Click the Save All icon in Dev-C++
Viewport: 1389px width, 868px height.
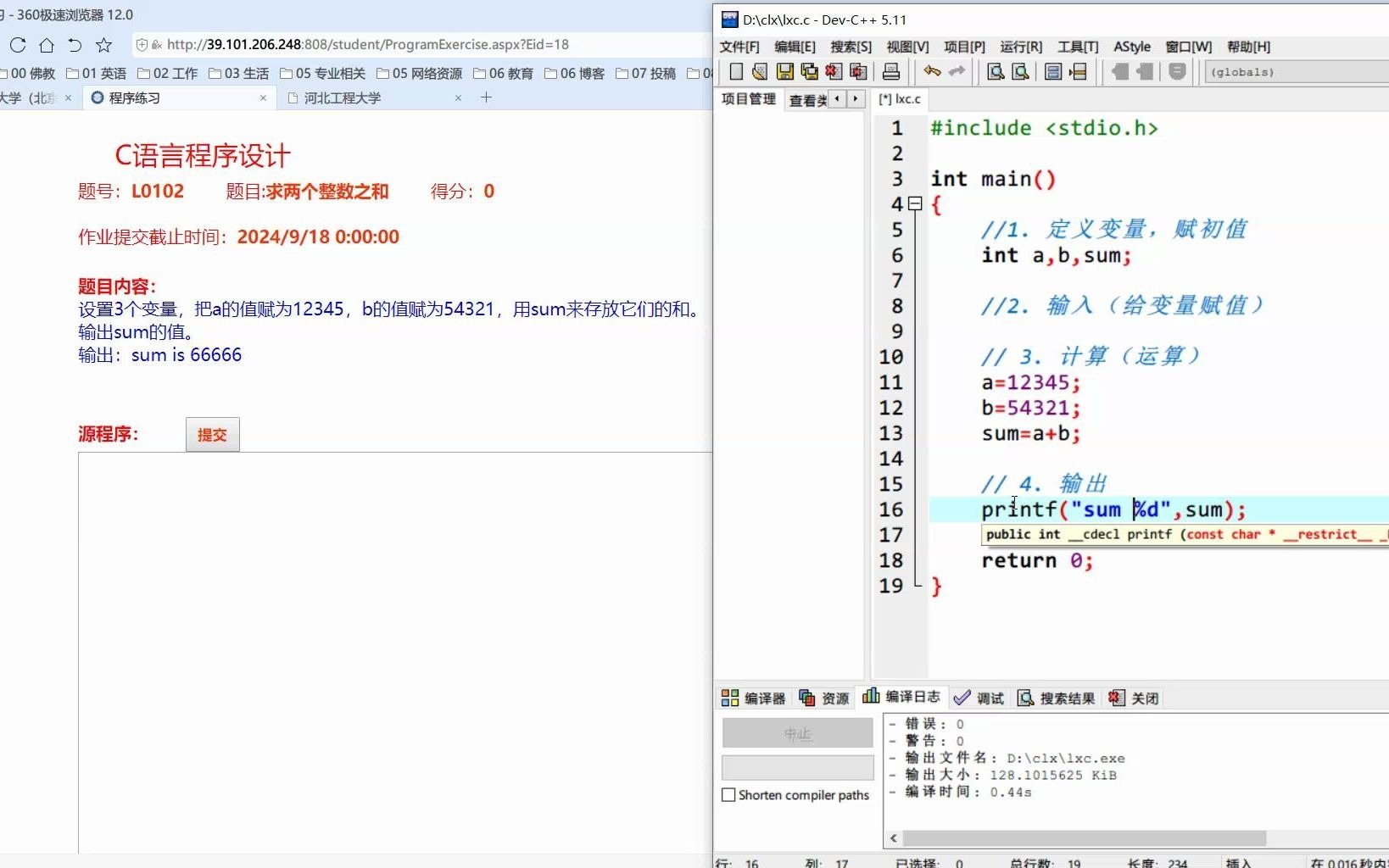point(810,72)
